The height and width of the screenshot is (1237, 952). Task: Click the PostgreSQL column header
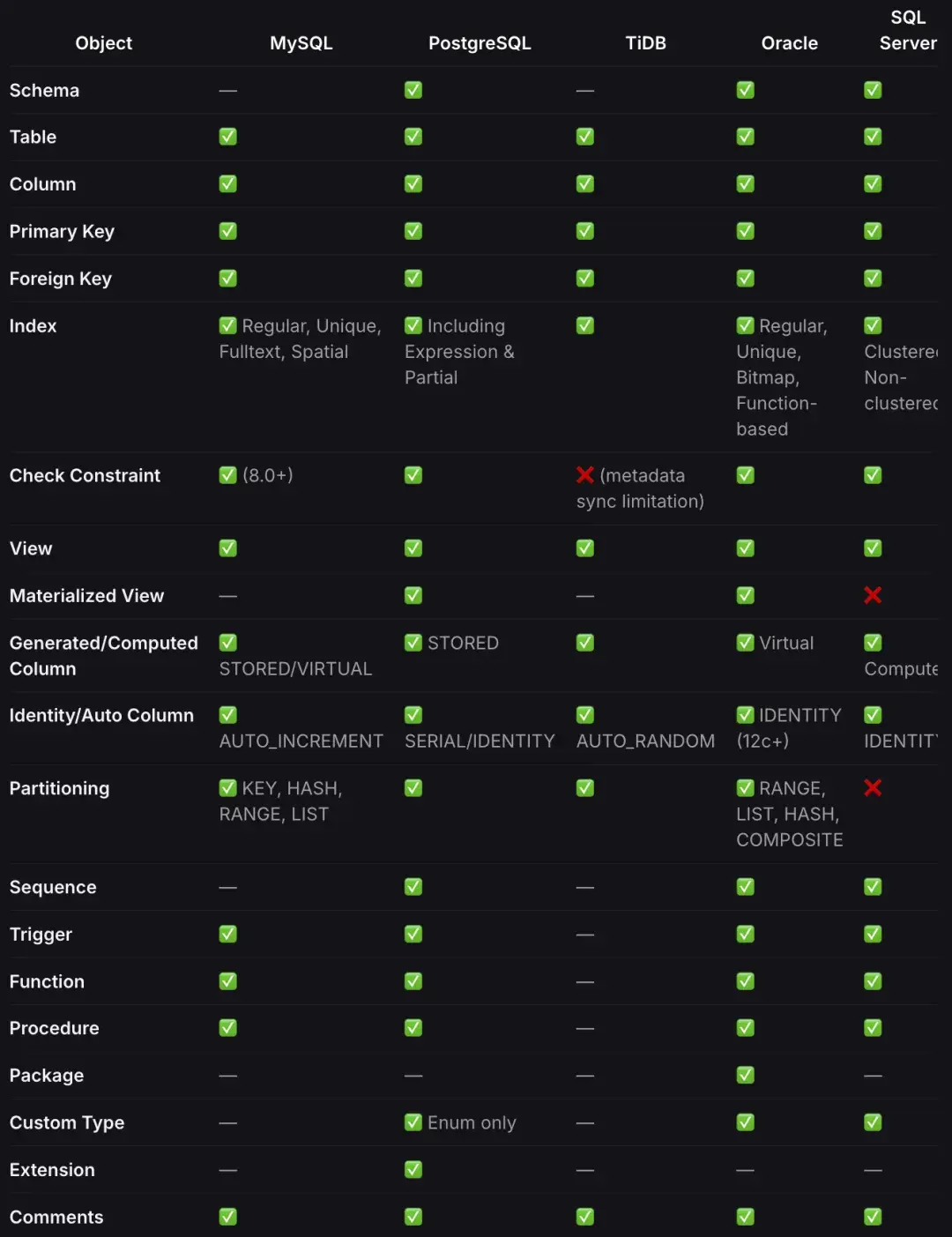480,43
